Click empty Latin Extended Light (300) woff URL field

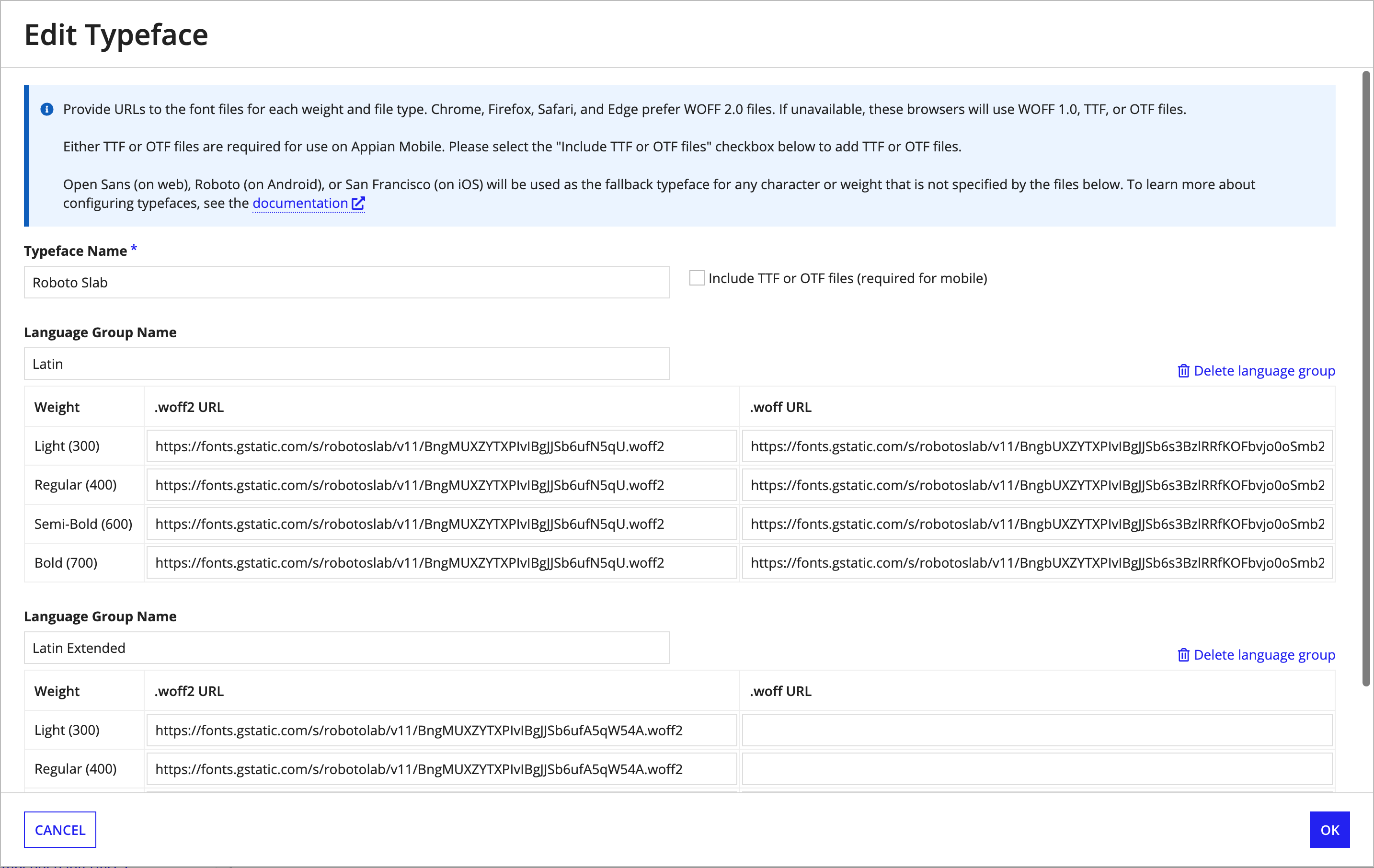click(1037, 730)
